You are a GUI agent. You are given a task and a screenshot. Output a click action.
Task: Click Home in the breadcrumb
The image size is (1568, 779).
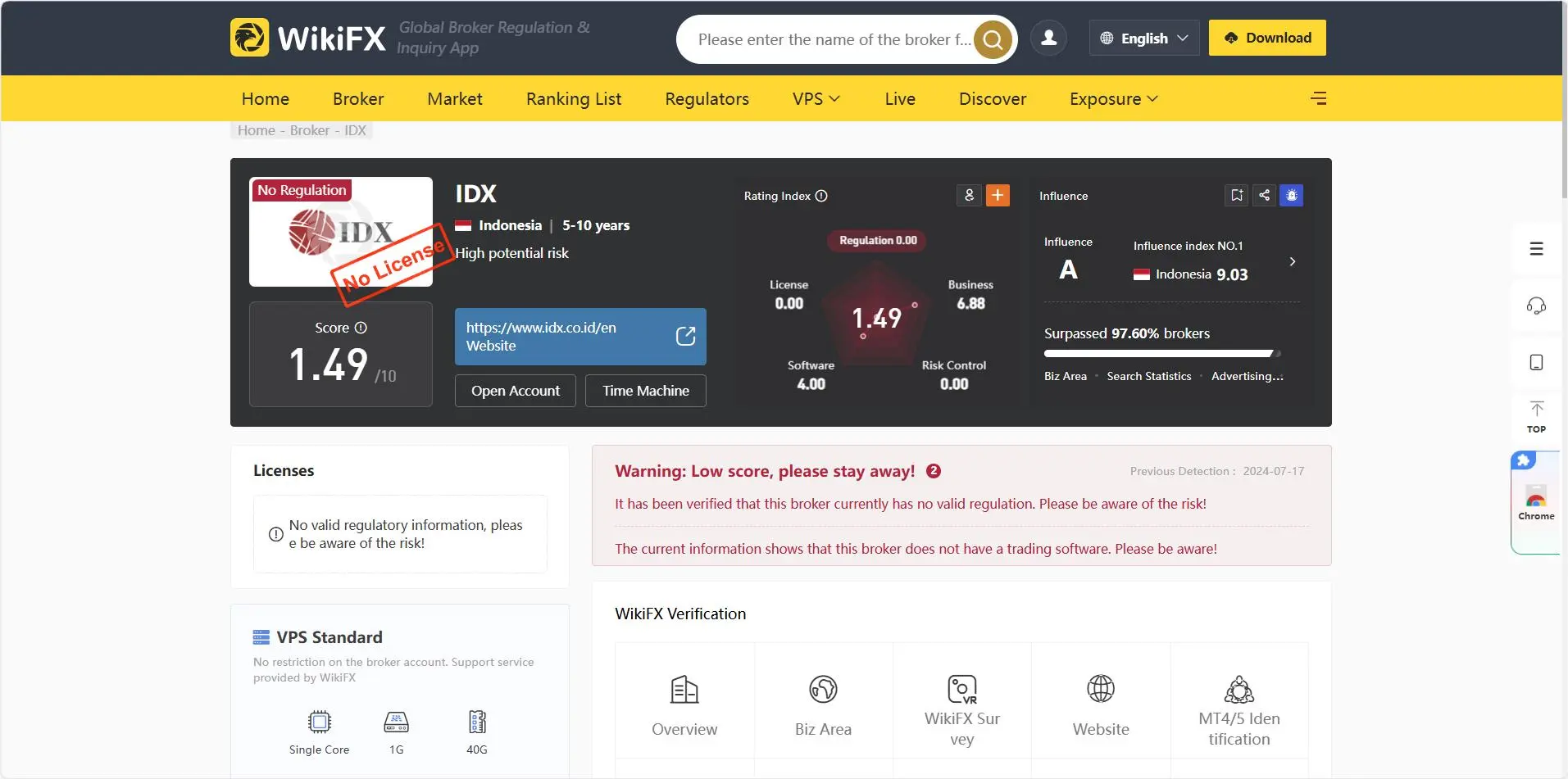257,130
